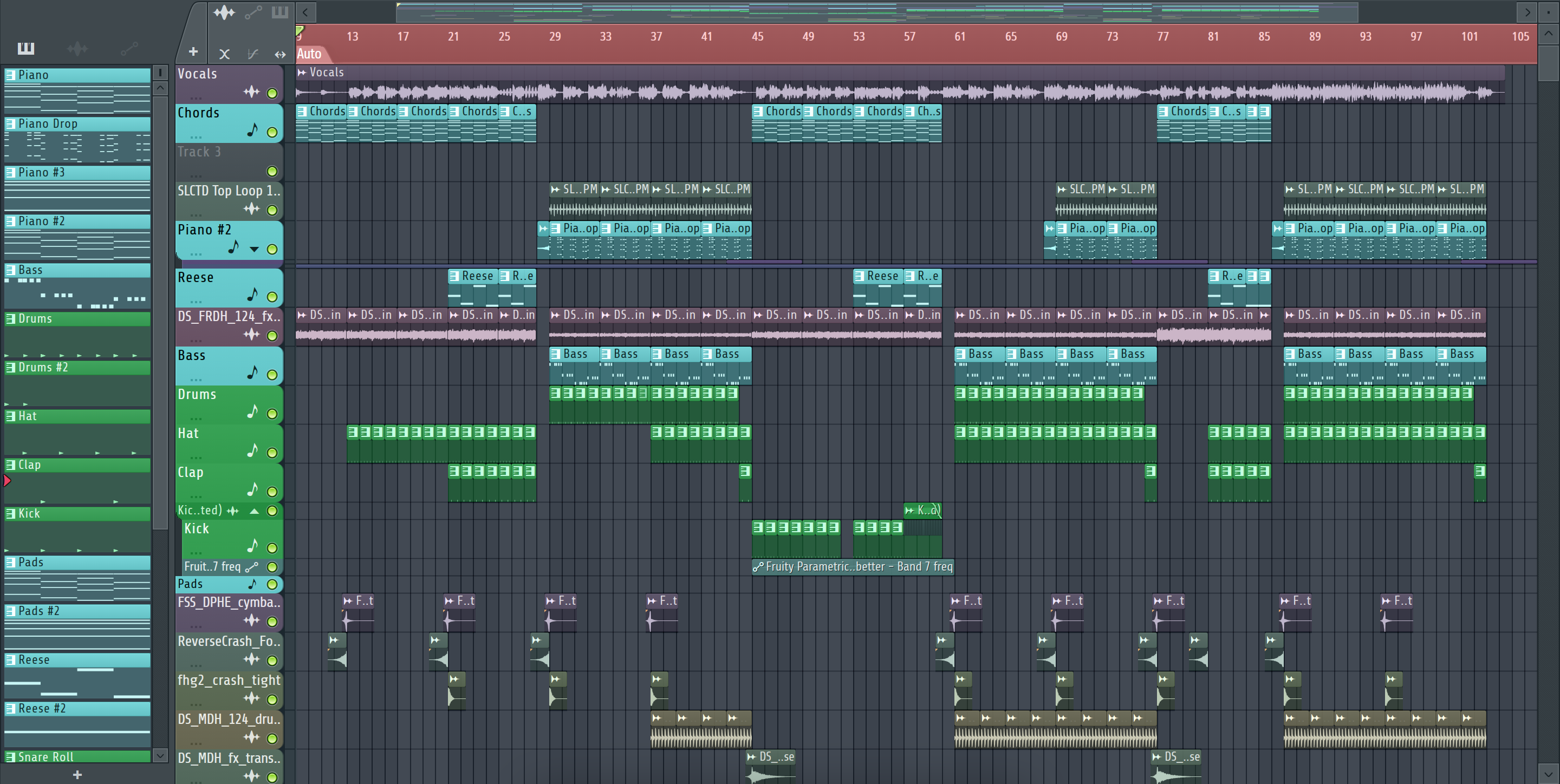1560x784 pixels.
Task: Click the K..d audio clip above Kick
Action: click(922, 511)
